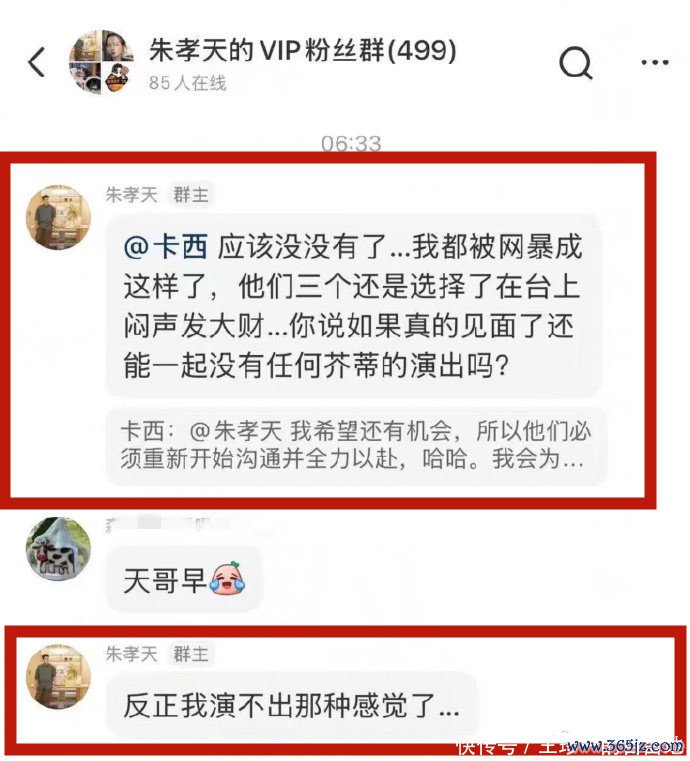Tap the cow-pattern avatar of the second user

(x=59, y=548)
